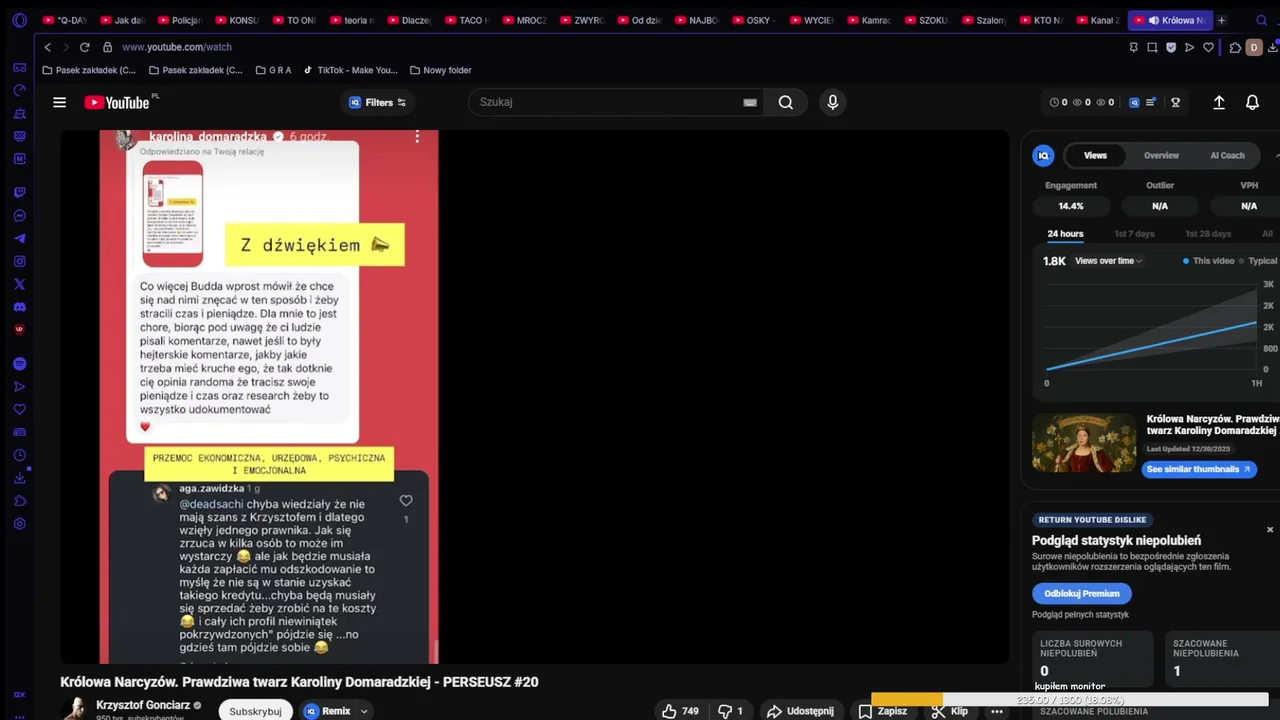Switch to the "Kamrac" browser tab
The height and width of the screenshot is (720, 1280).
pos(868,20)
